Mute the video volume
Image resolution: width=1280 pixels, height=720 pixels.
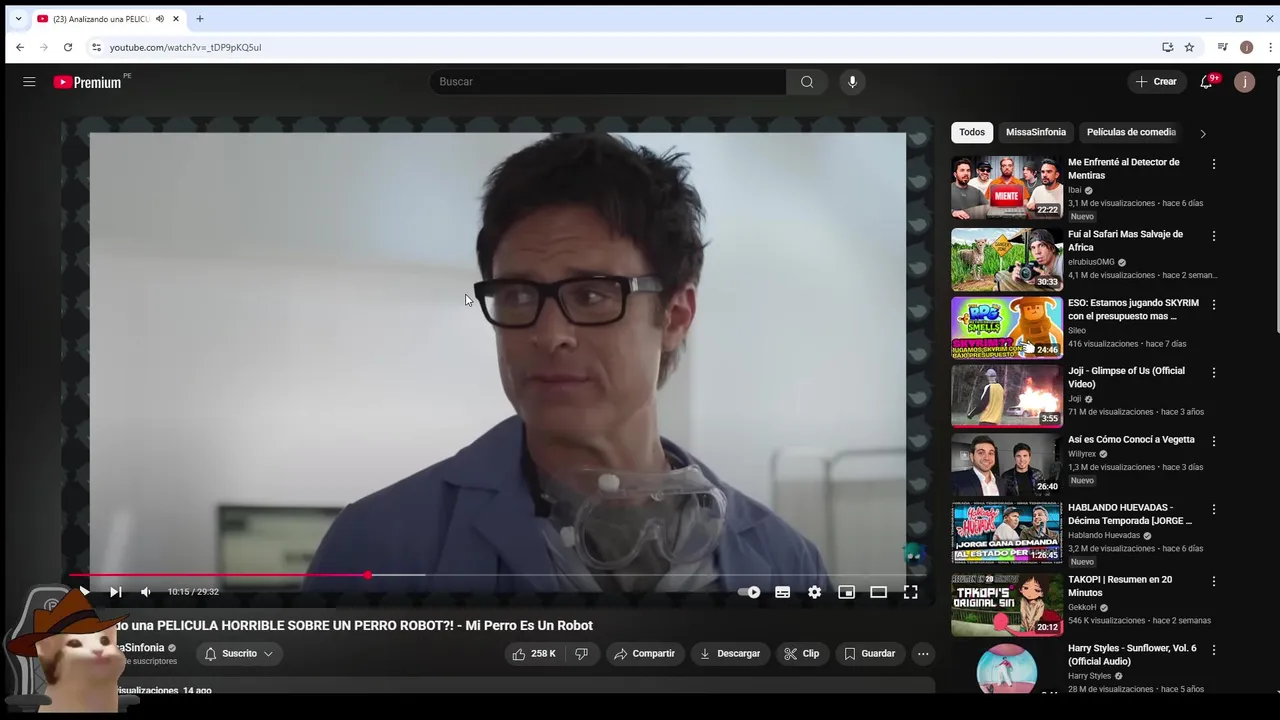pyautogui.click(x=146, y=592)
